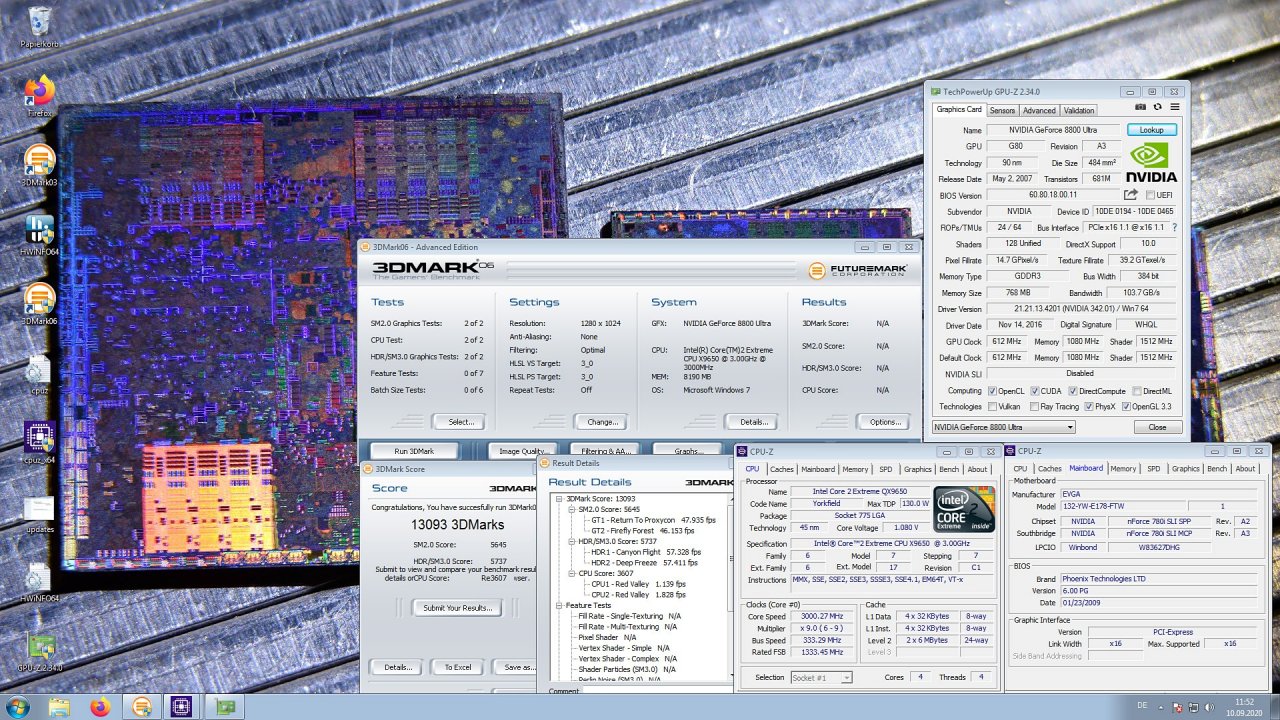Toggle the CUDA checkbox
Image resolution: width=1280 pixels, height=720 pixels.
click(1037, 391)
